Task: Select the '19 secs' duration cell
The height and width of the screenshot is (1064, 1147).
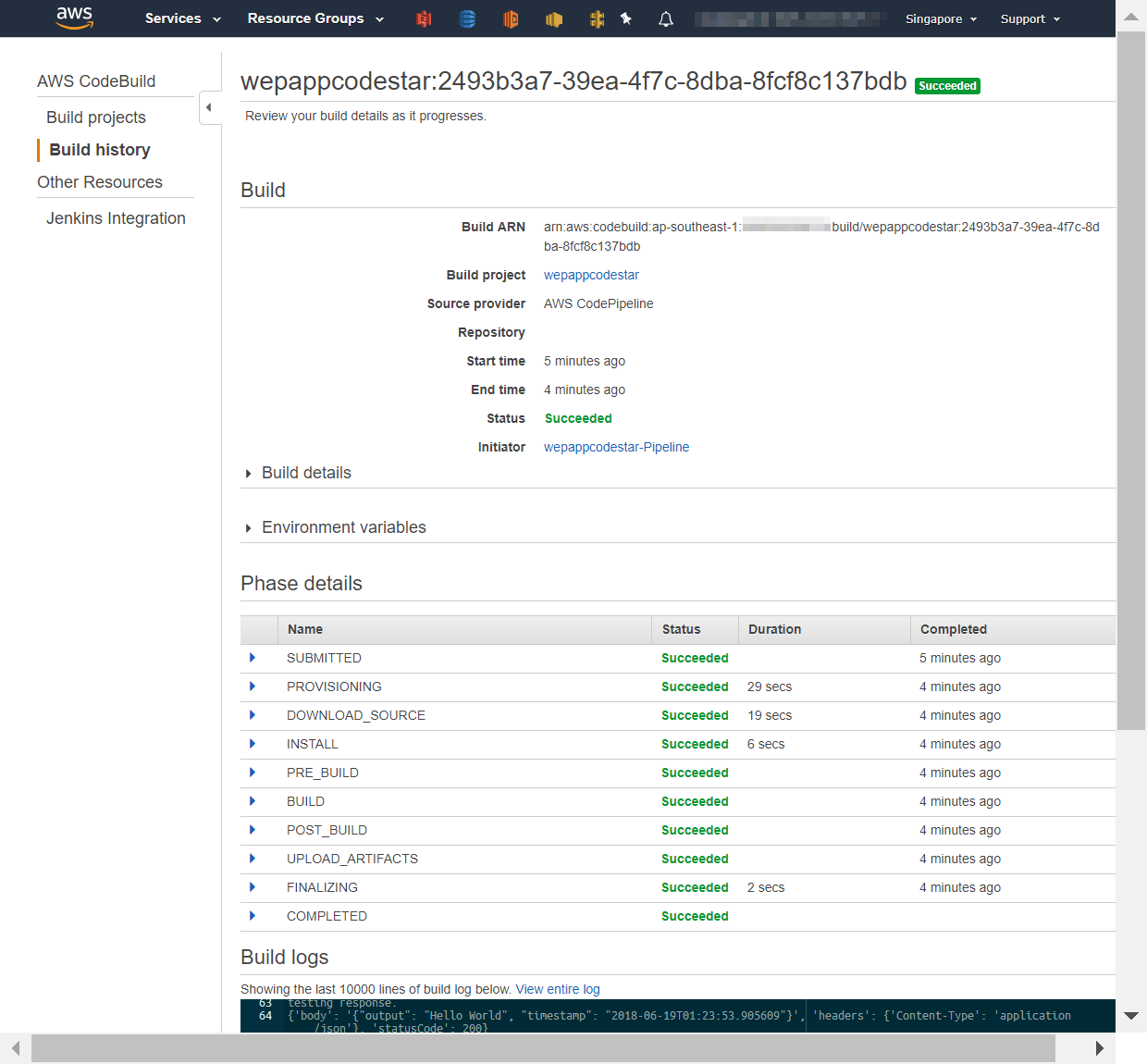Action: point(770,715)
